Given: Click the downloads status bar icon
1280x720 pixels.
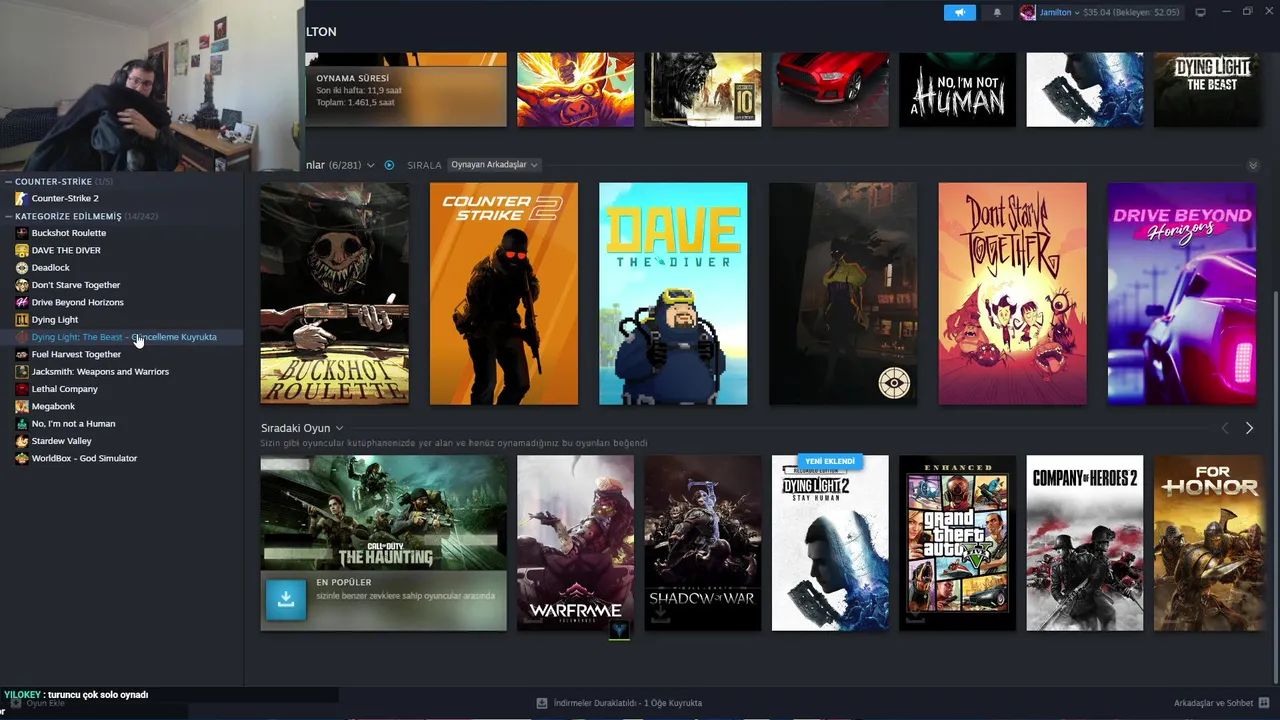Looking at the screenshot, I should pyautogui.click(x=542, y=703).
